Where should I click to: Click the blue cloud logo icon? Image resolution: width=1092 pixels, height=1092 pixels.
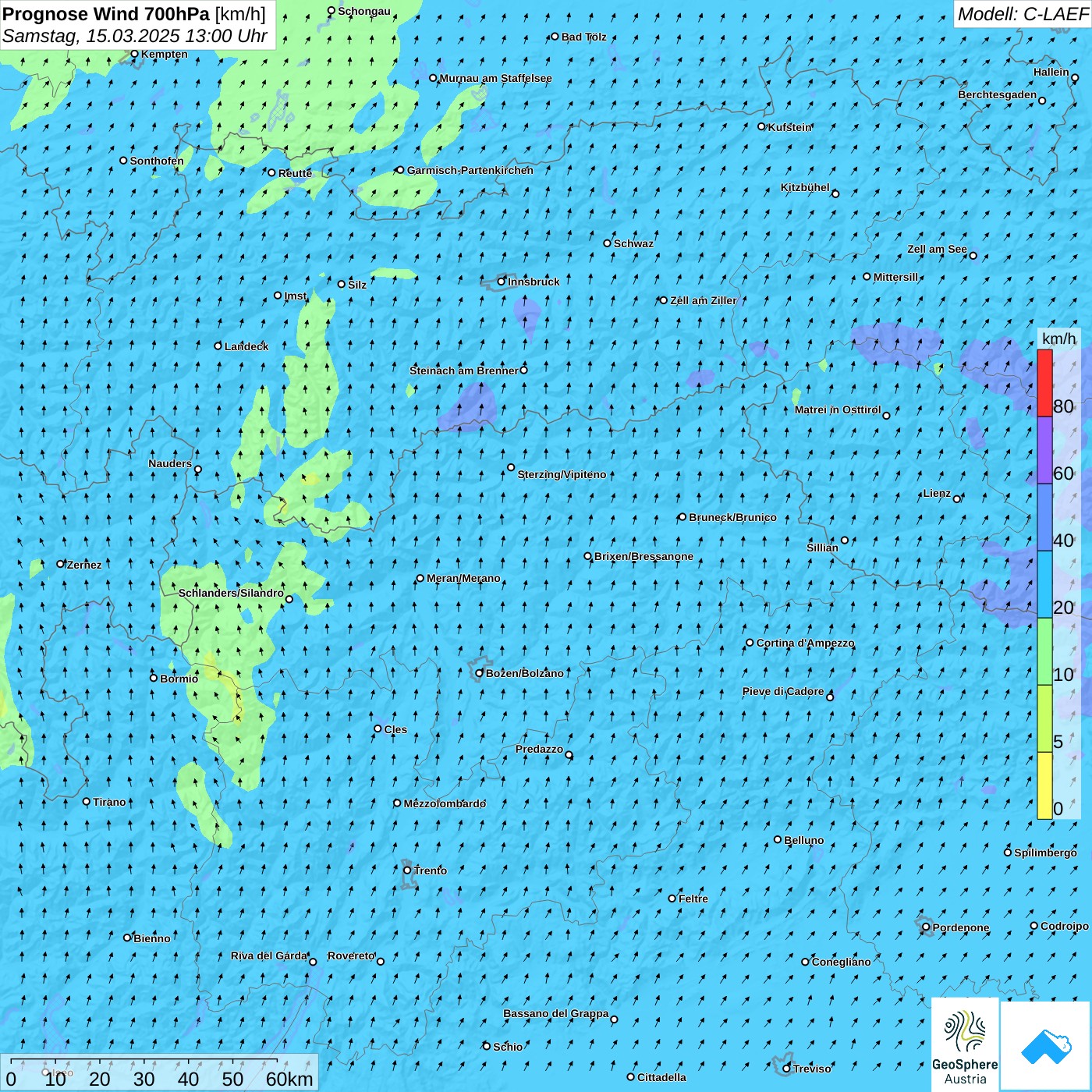pyautogui.click(x=1045, y=1046)
